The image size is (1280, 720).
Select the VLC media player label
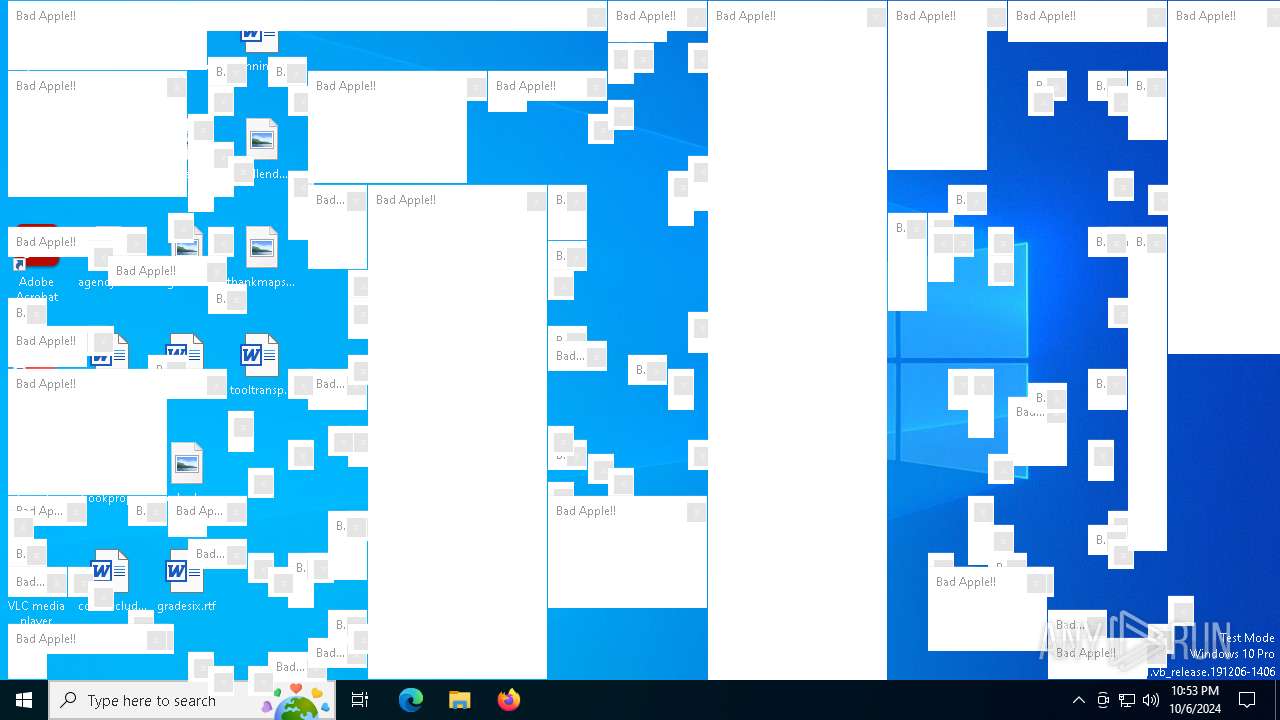pos(36,612)
